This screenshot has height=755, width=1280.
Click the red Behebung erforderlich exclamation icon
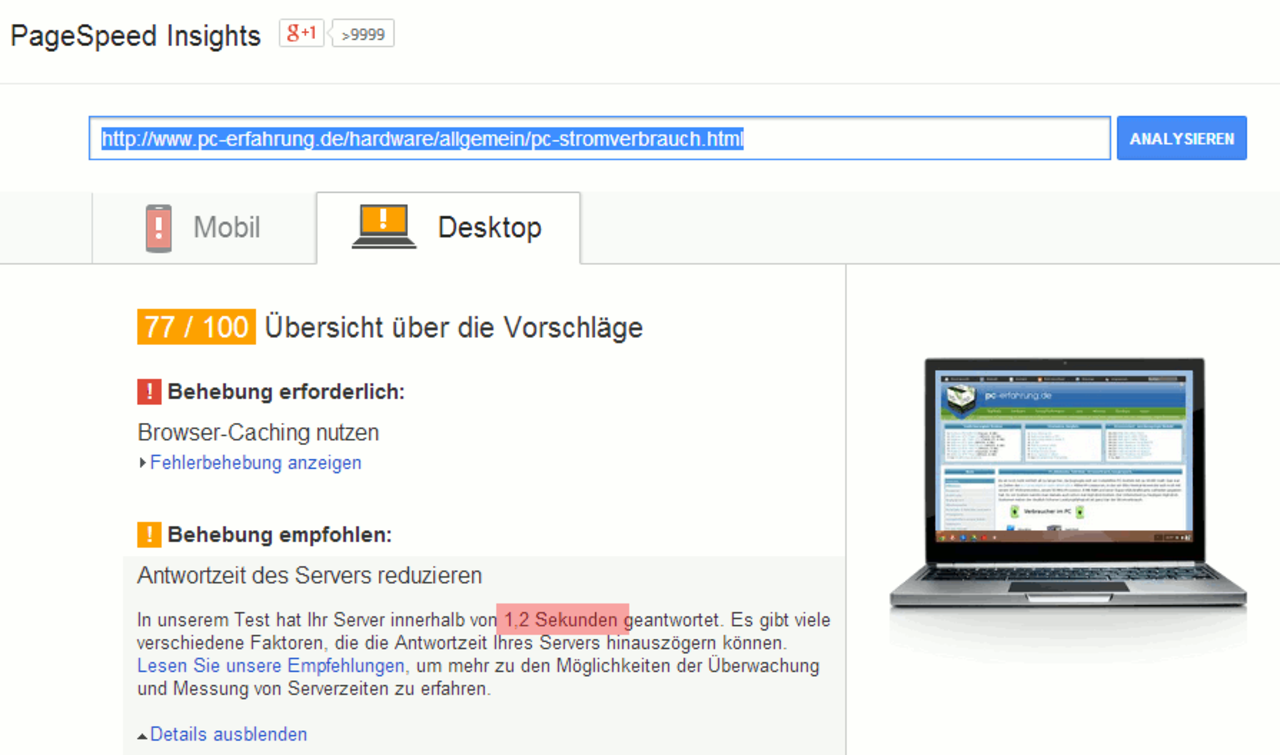[x=149, y=391]
